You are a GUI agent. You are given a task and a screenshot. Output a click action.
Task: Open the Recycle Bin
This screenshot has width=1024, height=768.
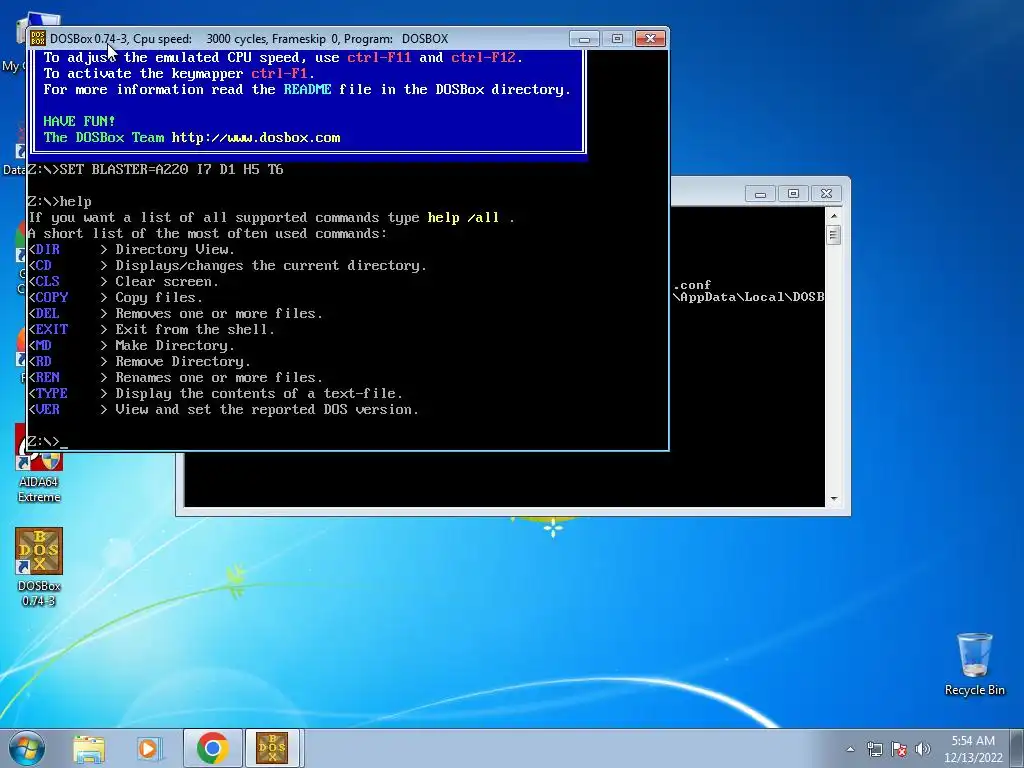[x=974, y=664]
